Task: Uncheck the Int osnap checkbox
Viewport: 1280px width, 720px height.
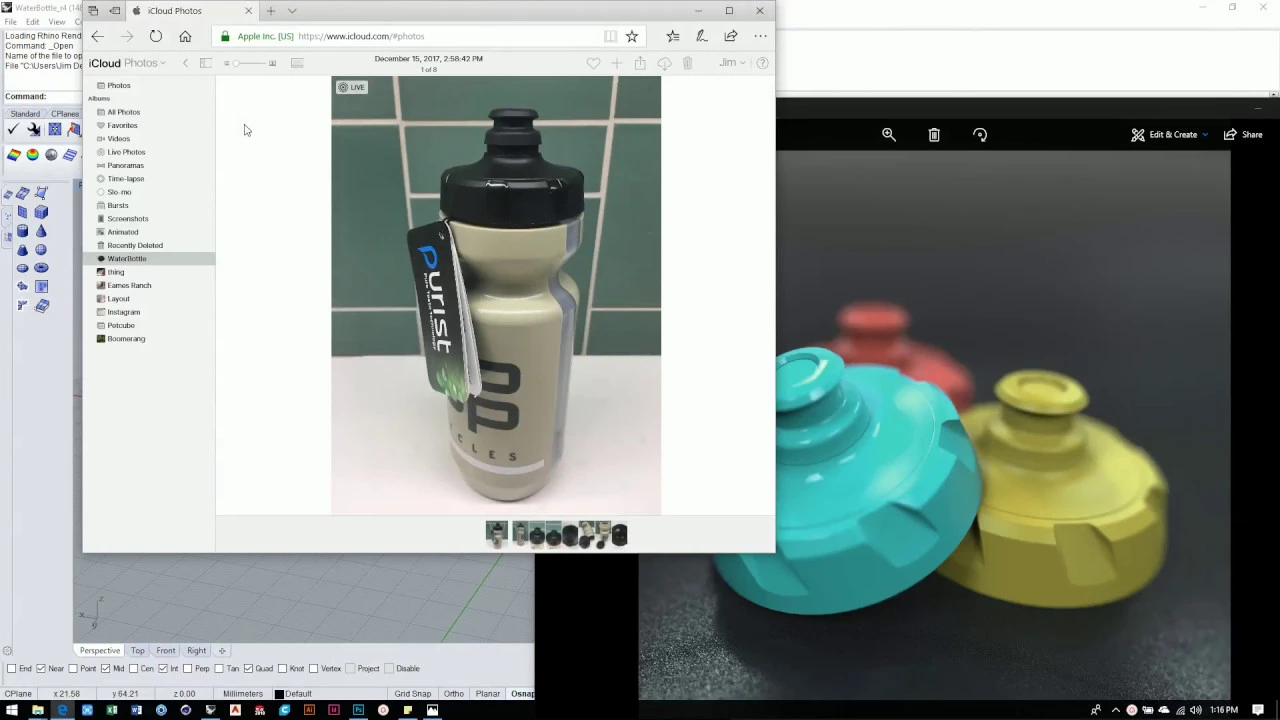Action: [x=162, y=668]
